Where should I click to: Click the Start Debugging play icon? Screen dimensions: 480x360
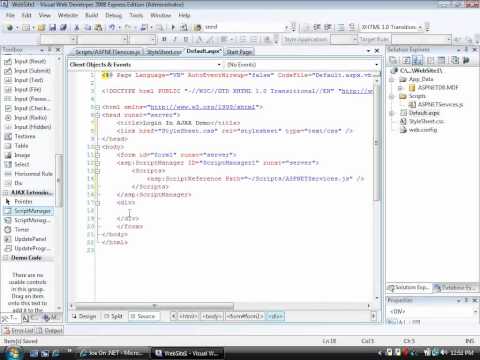pos(173,28)
